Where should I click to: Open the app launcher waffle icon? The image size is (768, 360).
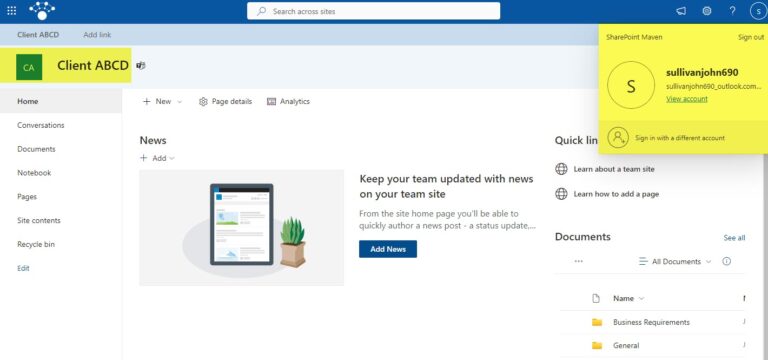pos(12,11)
